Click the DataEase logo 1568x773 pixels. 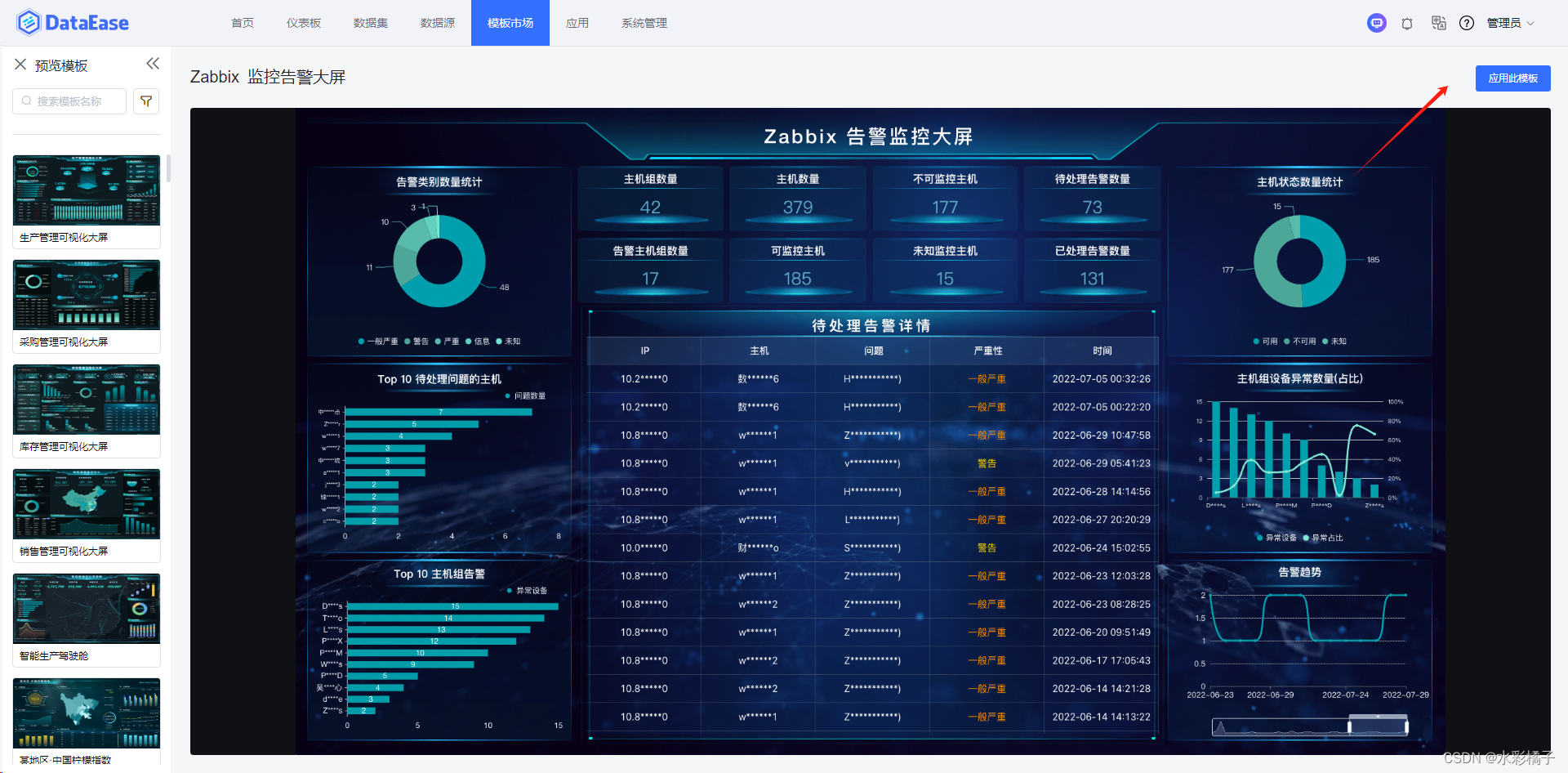(x=73, y=23)
